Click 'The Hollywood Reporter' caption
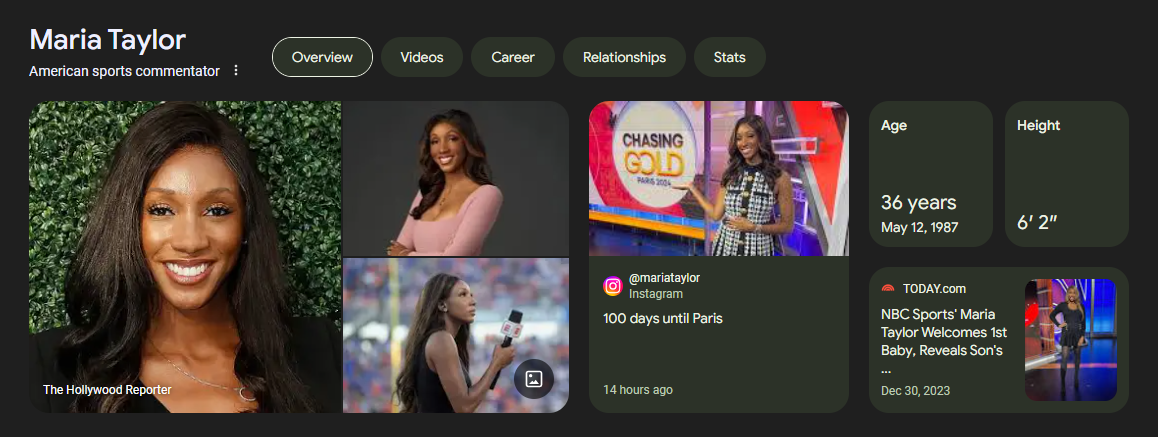The image size is (1158, 437). point(107,389)
